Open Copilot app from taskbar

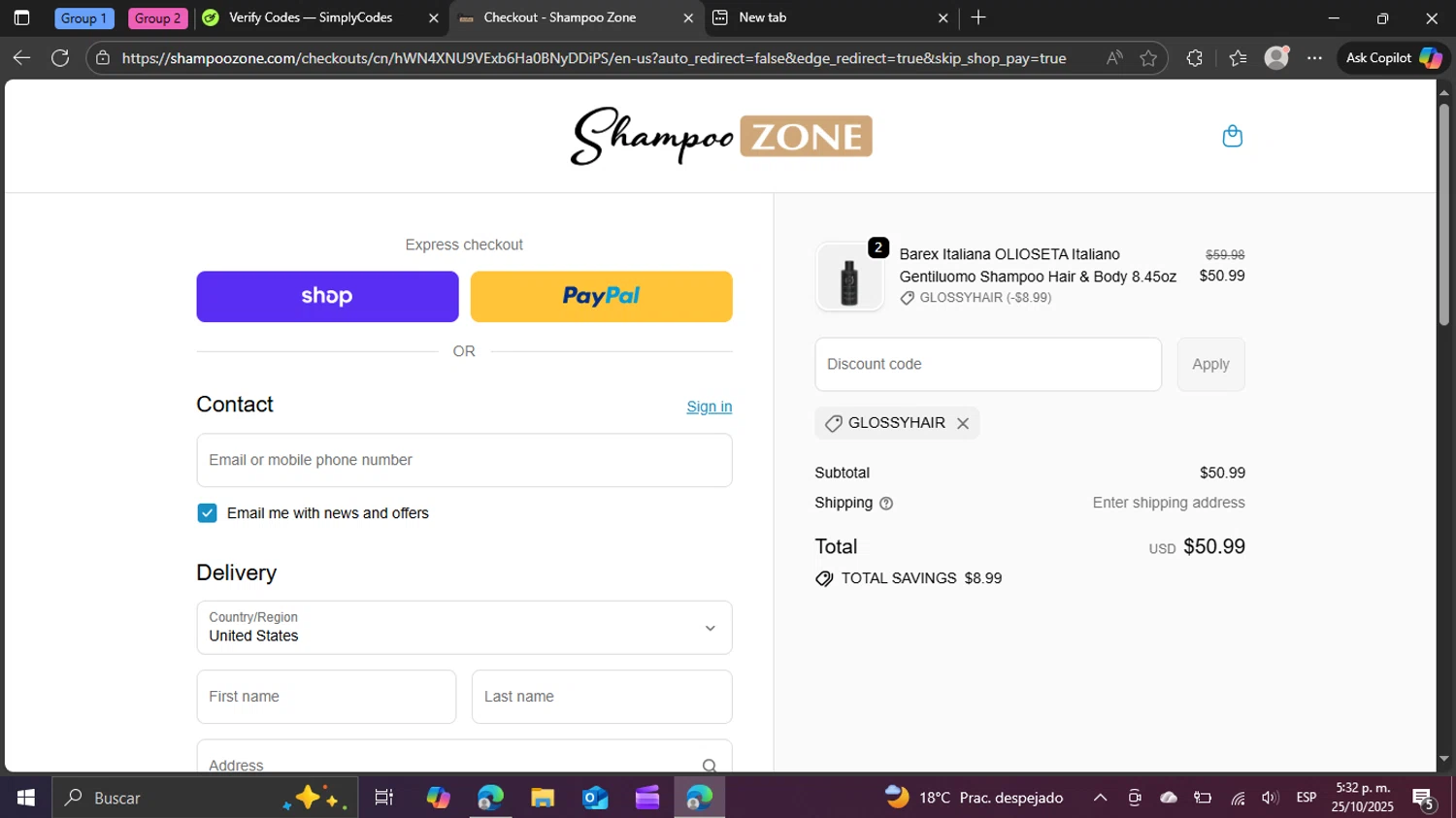(438, 798)
